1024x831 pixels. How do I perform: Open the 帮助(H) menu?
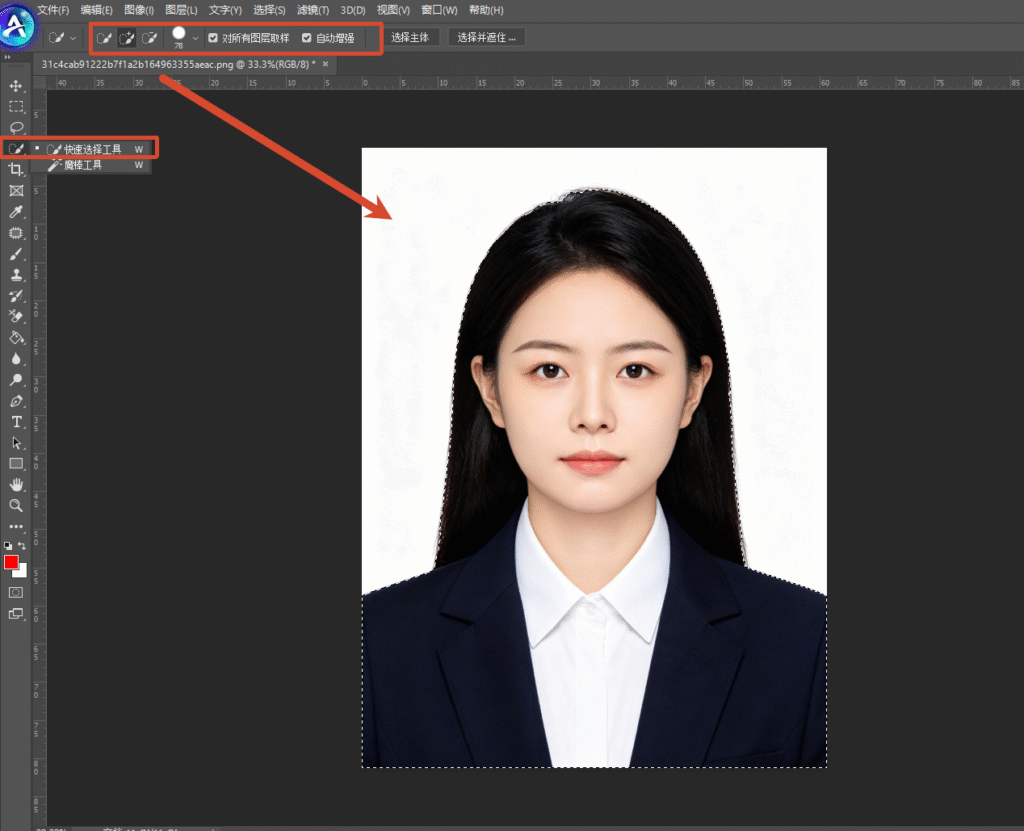486,10
